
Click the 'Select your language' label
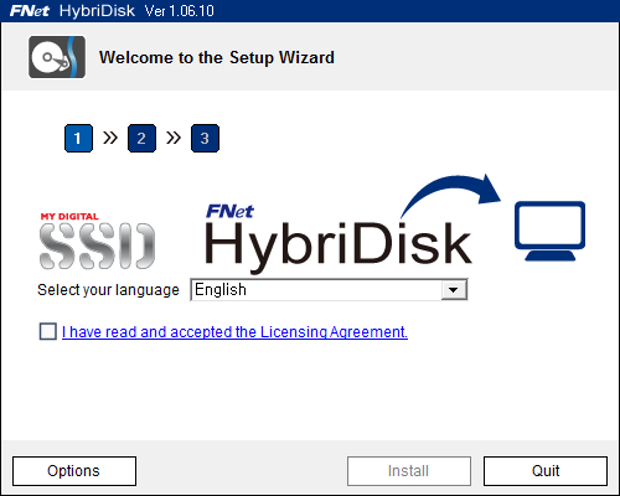tap(108, 290)
